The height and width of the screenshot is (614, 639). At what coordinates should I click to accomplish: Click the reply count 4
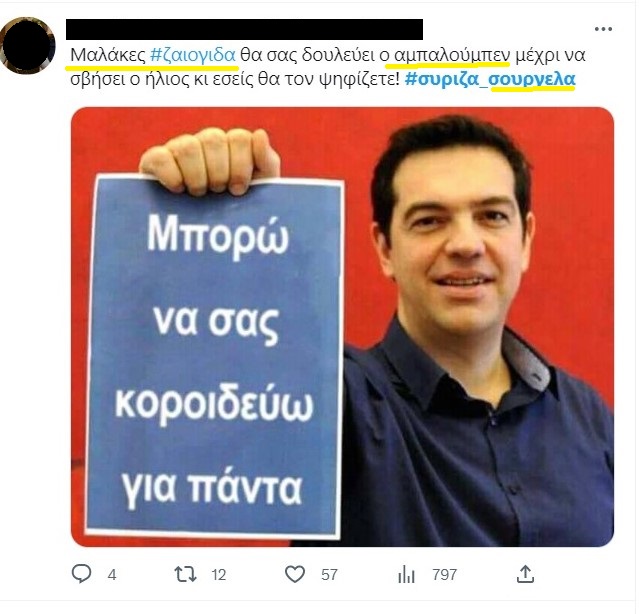[x=112, y=575]
